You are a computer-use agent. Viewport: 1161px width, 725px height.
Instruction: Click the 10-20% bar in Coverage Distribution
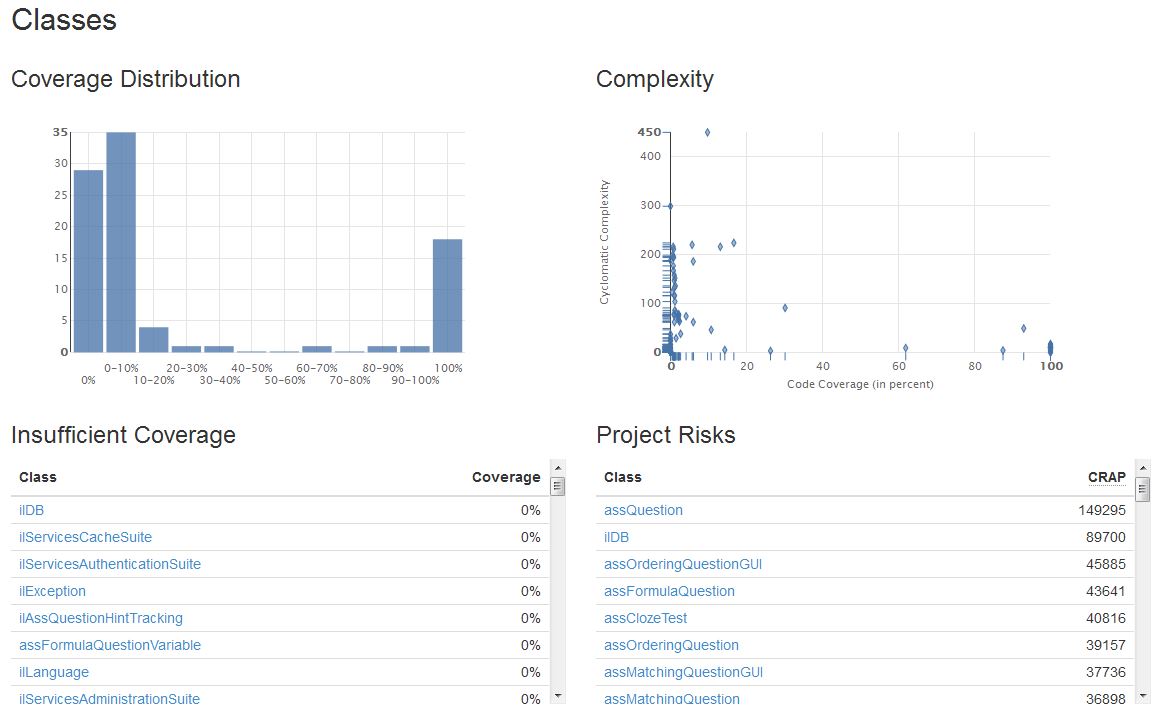(153, 339)
